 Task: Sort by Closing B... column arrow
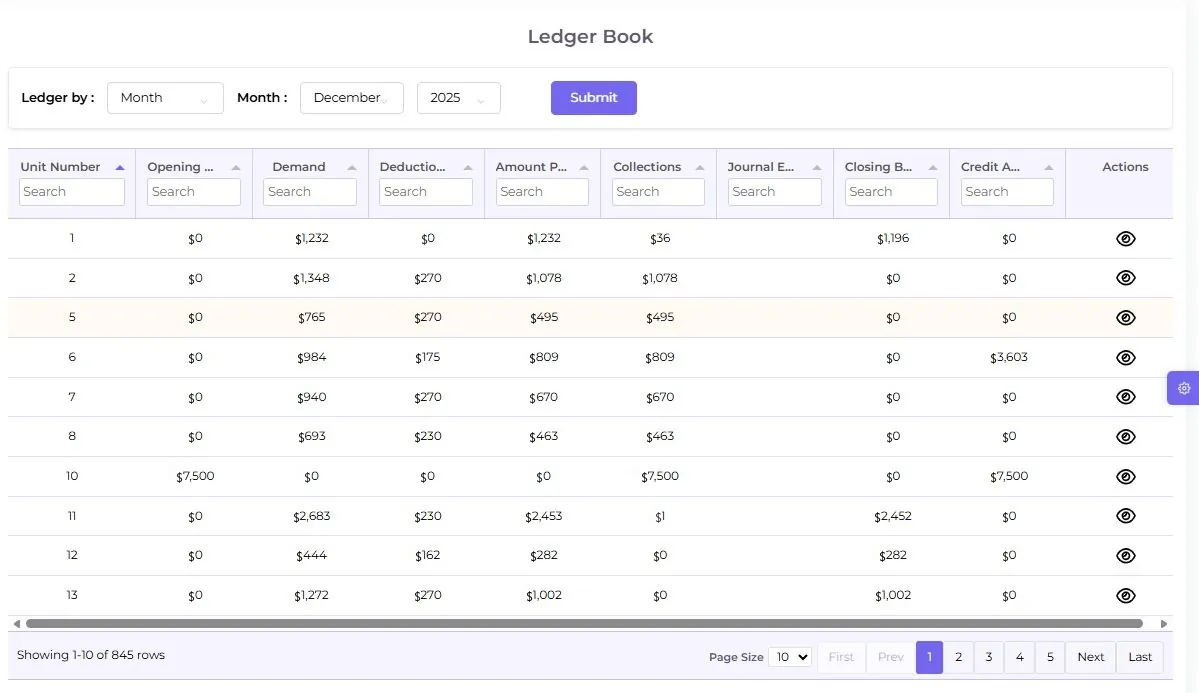coord(933,168)
